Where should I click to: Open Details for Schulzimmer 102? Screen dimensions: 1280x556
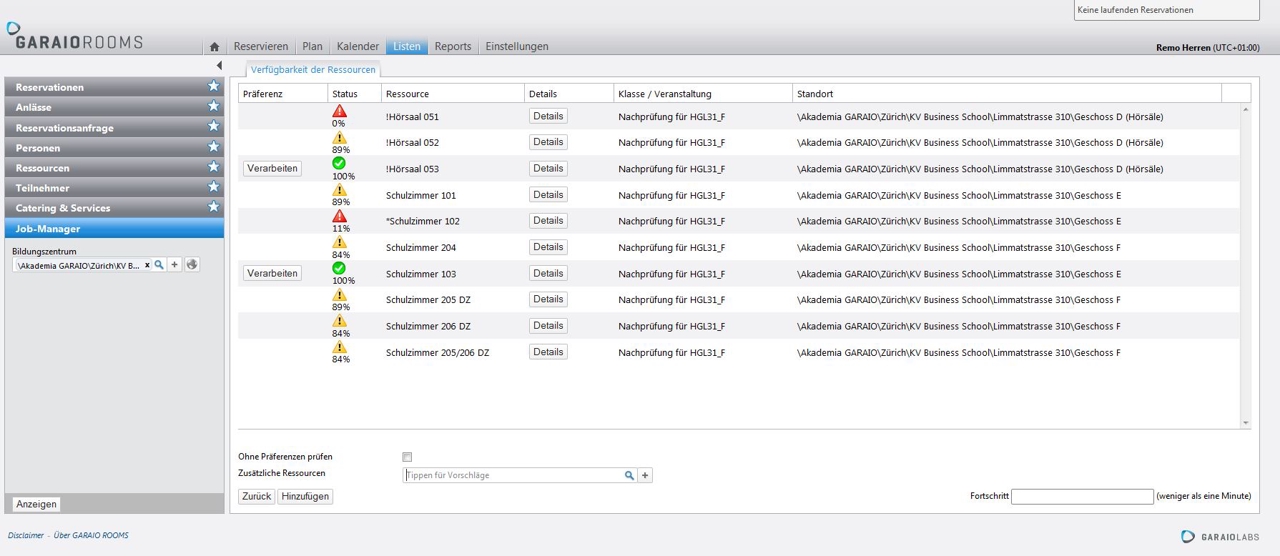(x=548, y=221)
